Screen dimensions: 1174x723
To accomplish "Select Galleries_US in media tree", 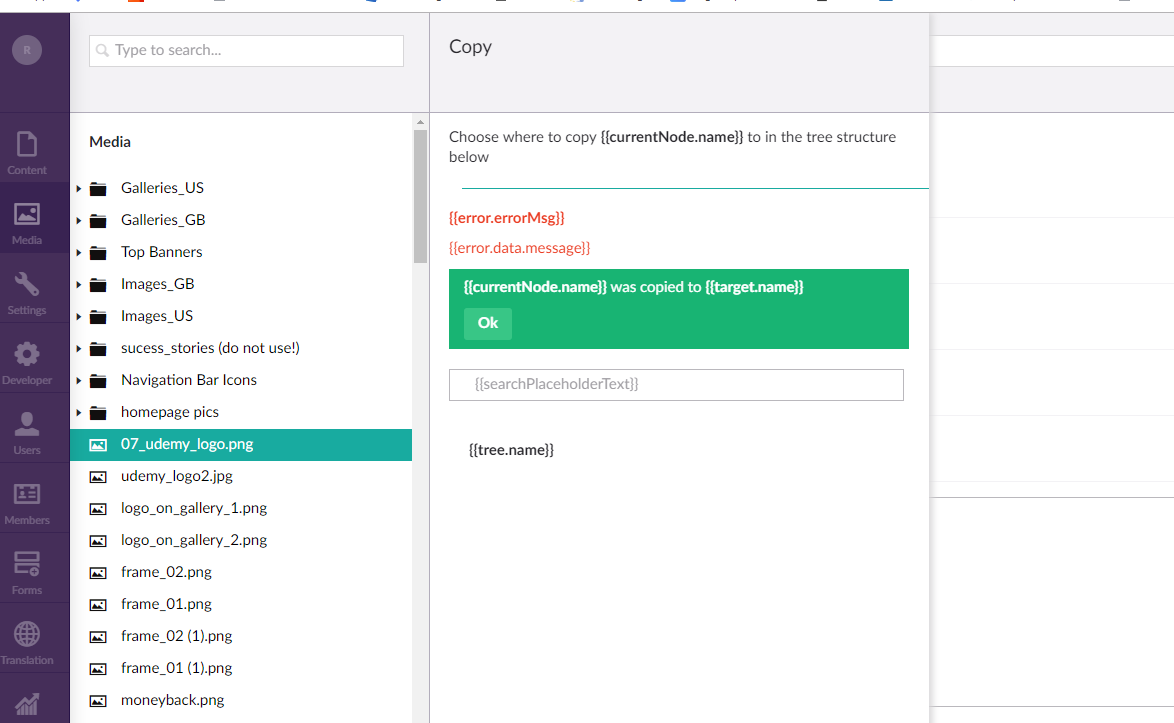I will (162, 188).
